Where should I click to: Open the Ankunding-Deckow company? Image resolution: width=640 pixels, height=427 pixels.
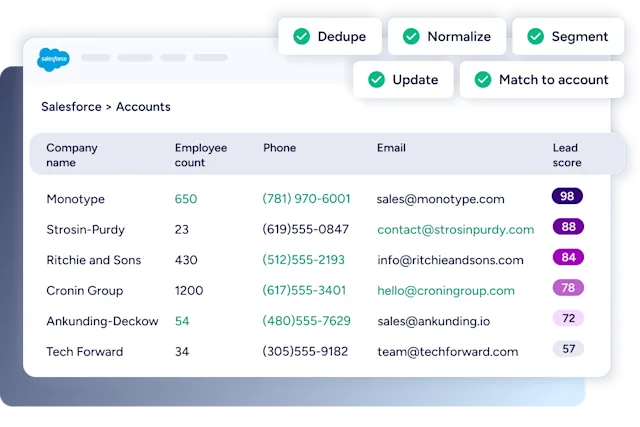[x=102, y=321]
